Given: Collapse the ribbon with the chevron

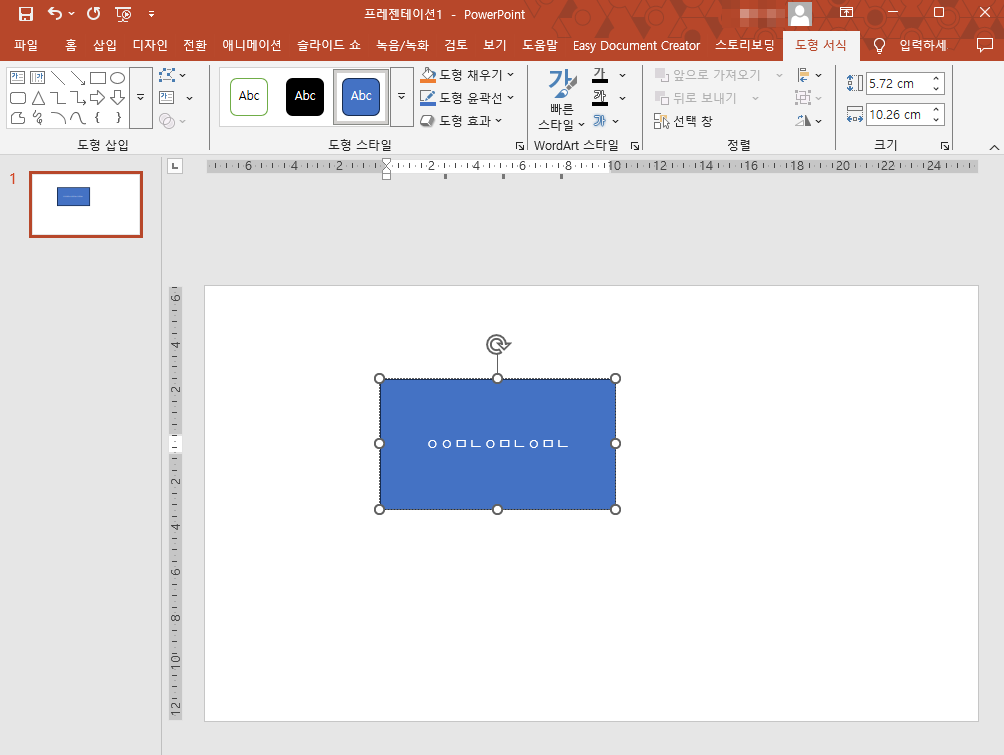Looking at the screenshot, I should 994,147.
